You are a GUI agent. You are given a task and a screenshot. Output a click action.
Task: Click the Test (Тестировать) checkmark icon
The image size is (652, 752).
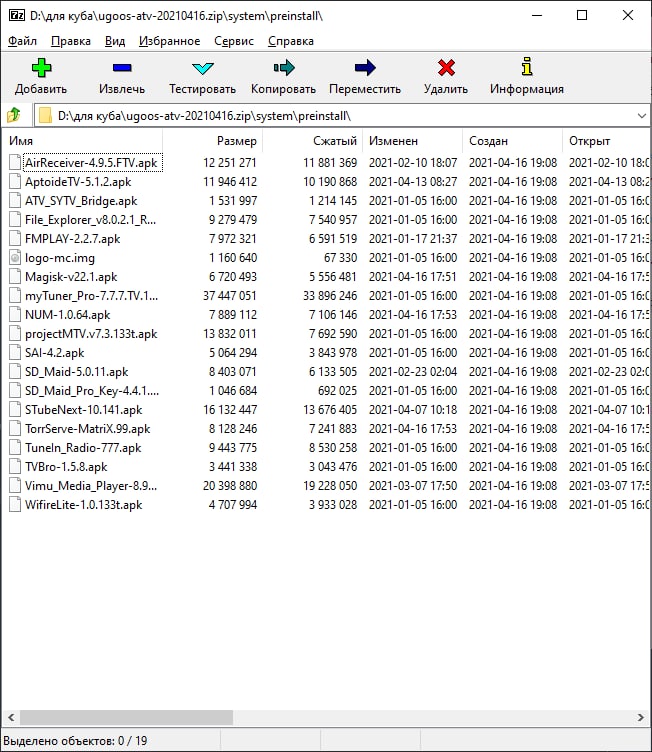202,68
